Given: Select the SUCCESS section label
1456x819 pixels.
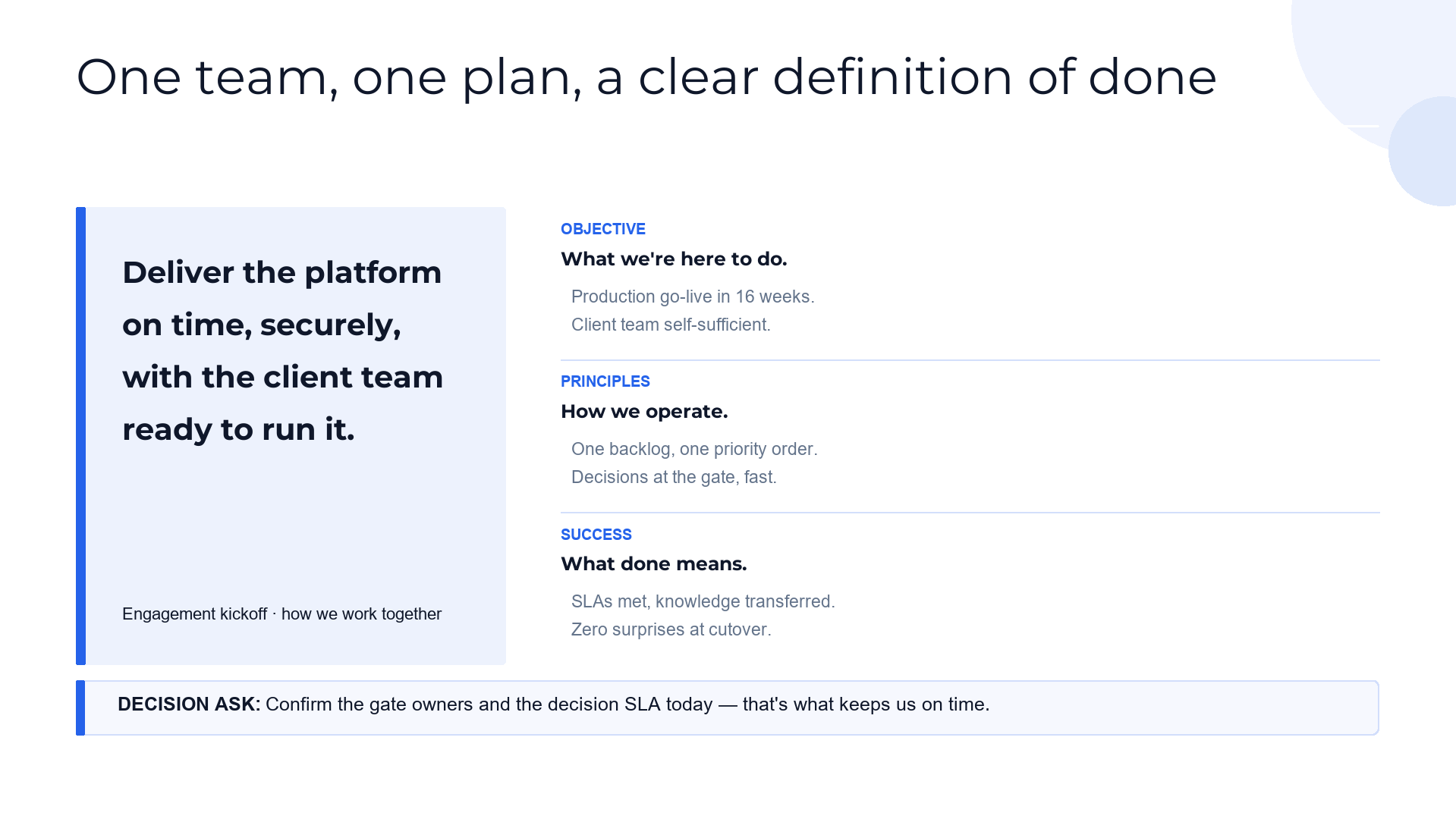Looking at the screenshot, I should coord(596,535).
